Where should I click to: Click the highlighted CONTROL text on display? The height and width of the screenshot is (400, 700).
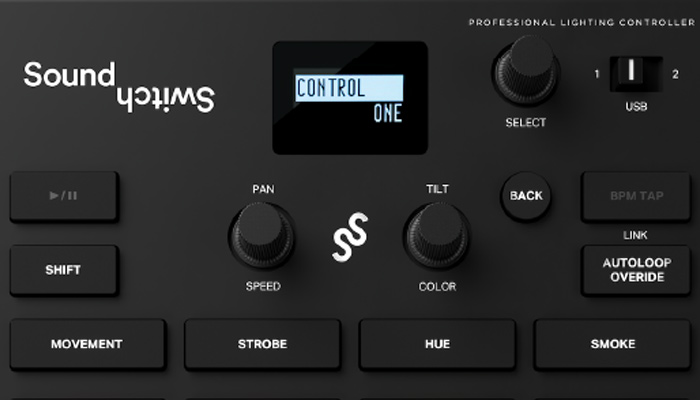pos(330,88)
